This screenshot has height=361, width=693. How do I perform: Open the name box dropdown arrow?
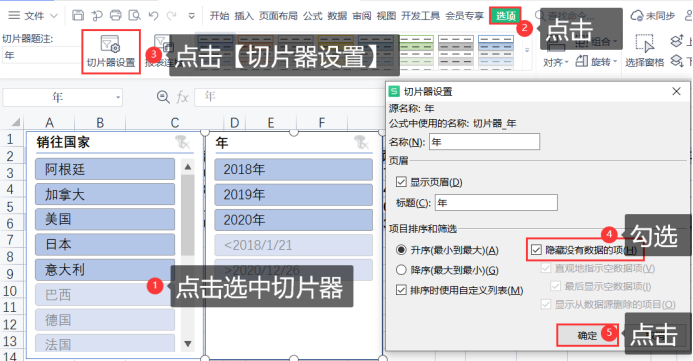tap(118, 97)
